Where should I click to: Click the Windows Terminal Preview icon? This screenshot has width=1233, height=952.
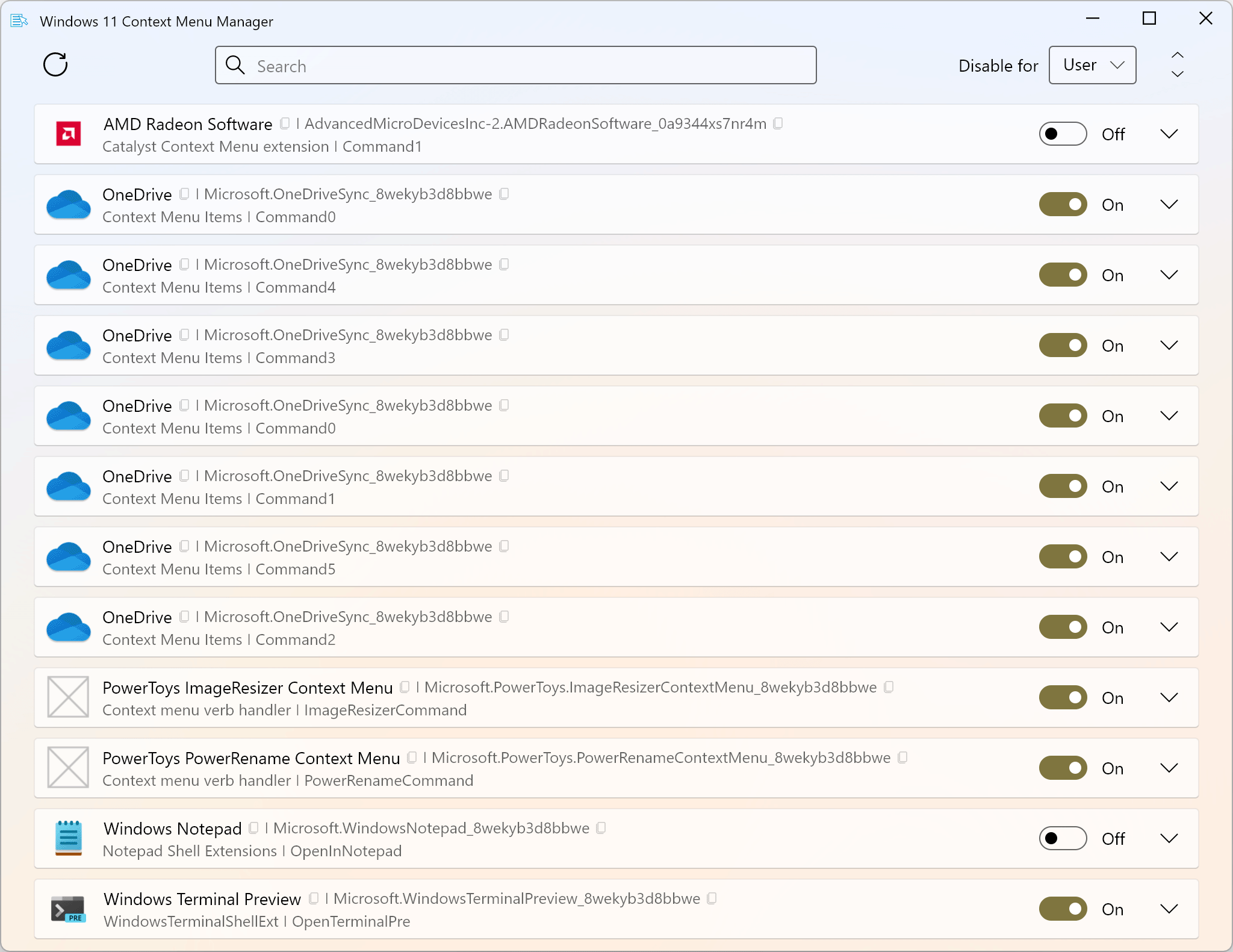tap(68, 909)
